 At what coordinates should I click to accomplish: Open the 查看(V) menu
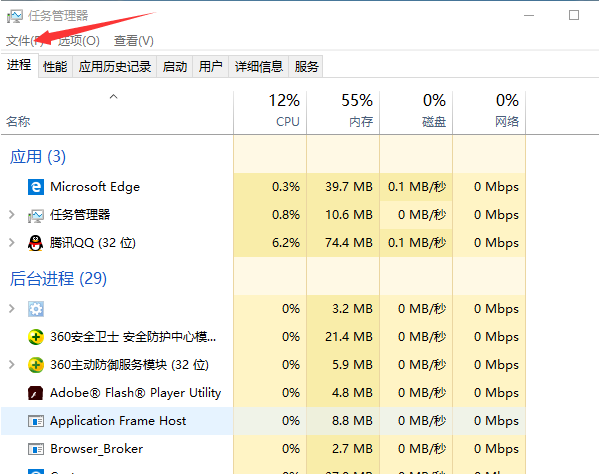(x=134, y=41)
